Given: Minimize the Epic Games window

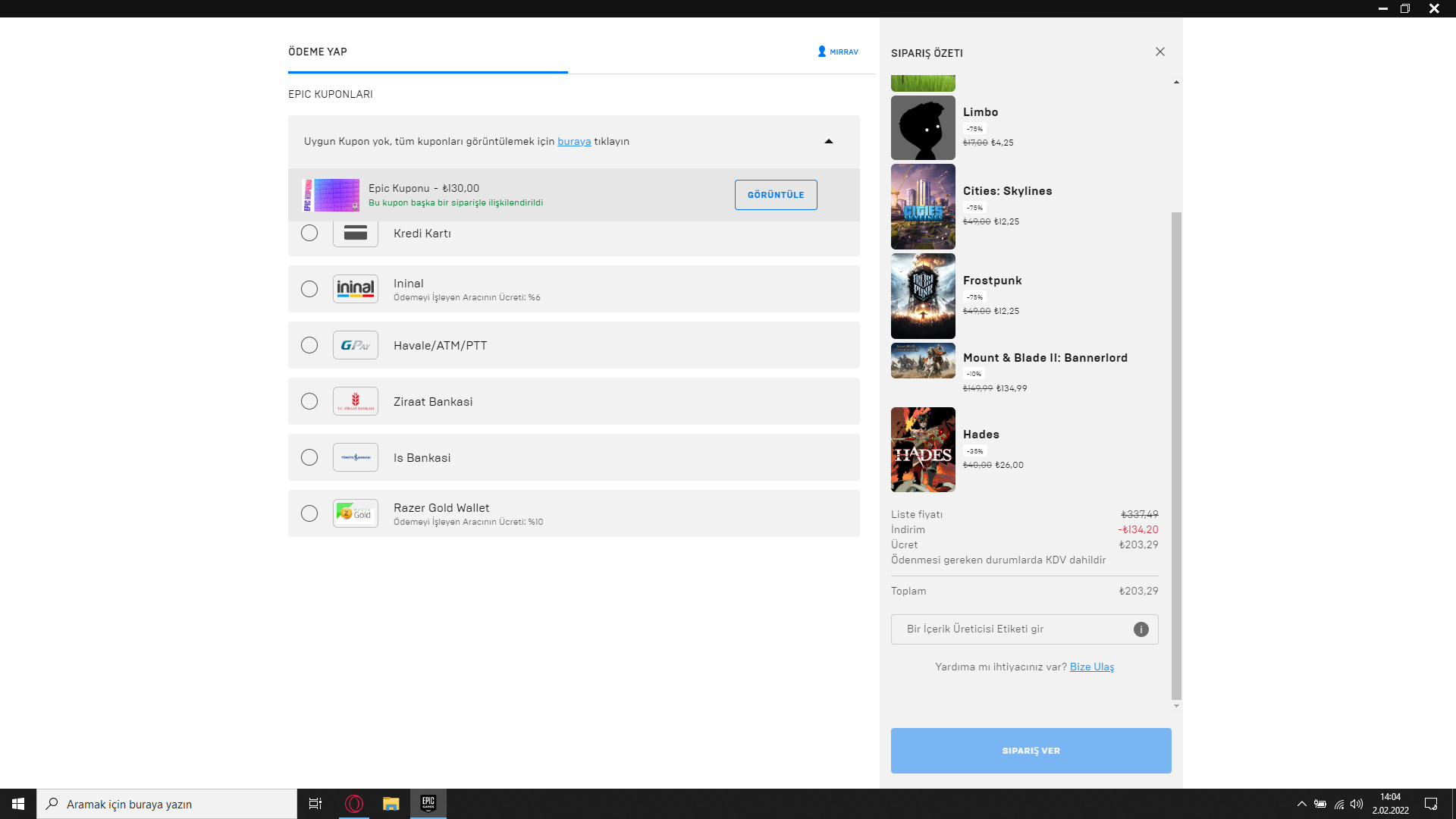Looking at the screenshot, I should (1382, 8).
